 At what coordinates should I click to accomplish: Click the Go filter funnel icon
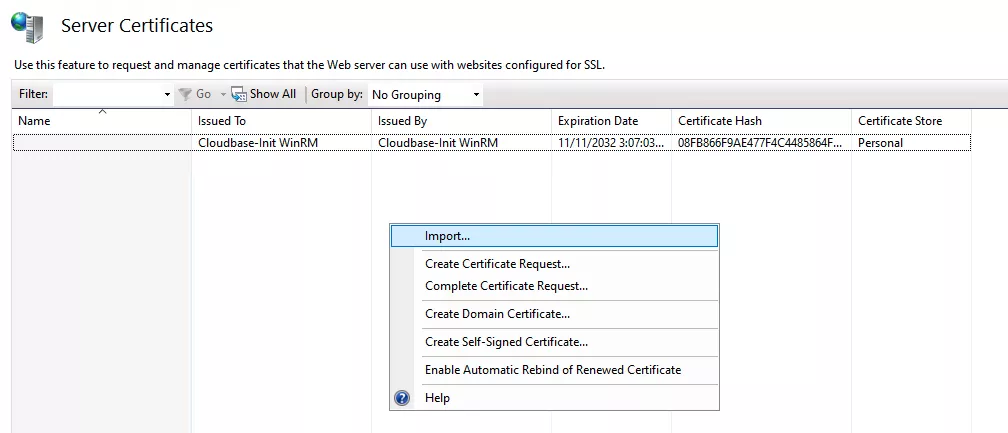tap(184, 94)
